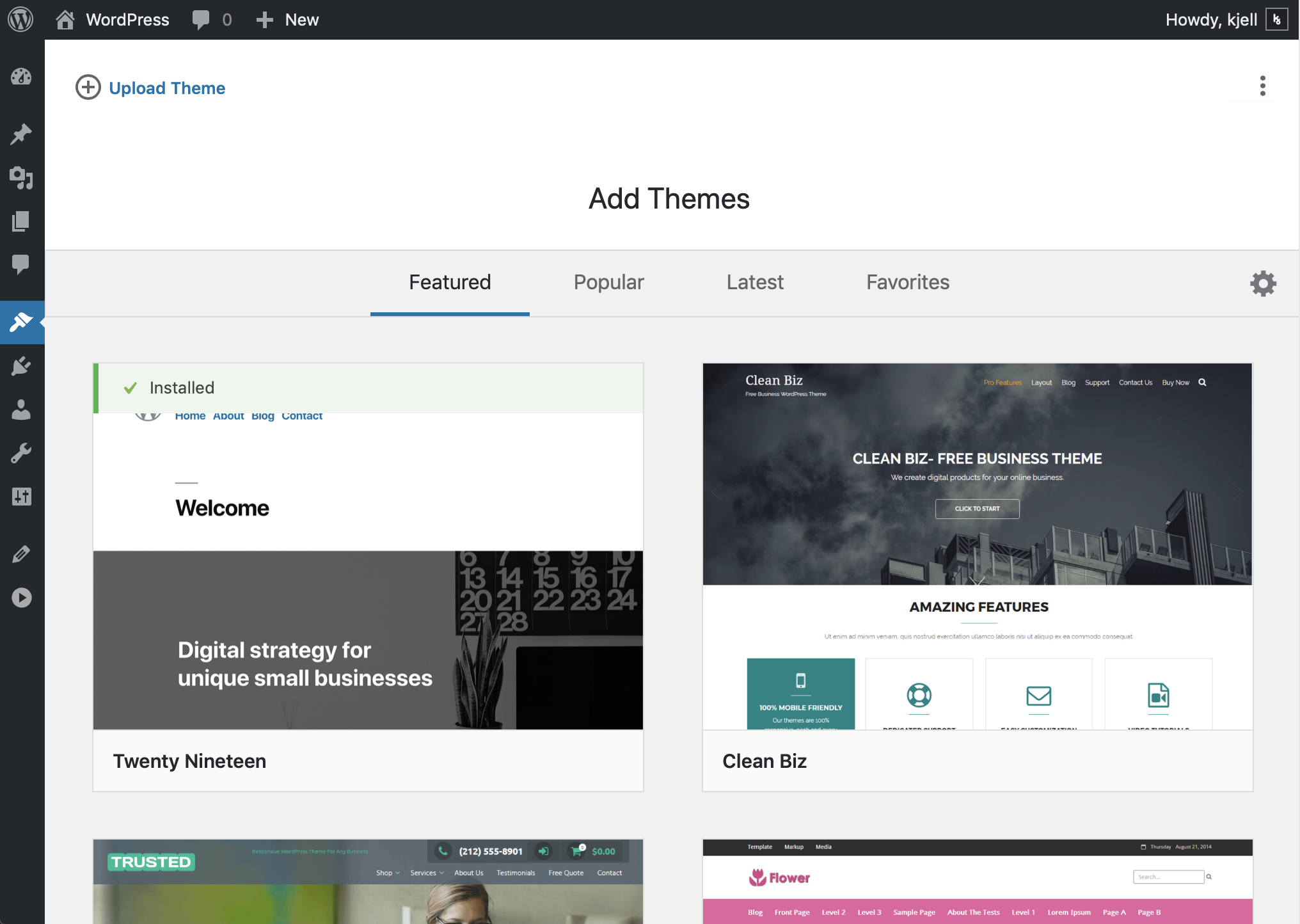Open the Plugins sidebar icon
This screenshot has width=1300, height=924.
click(x=21, y=366)
